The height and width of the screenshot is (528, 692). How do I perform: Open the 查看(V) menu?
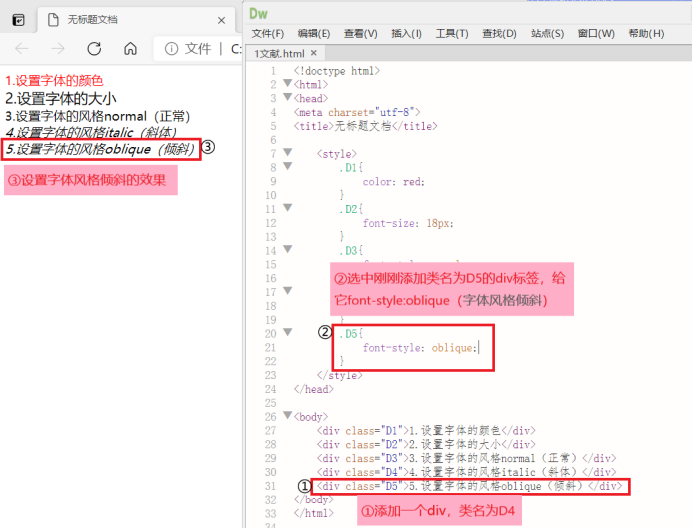pos(361,34)
